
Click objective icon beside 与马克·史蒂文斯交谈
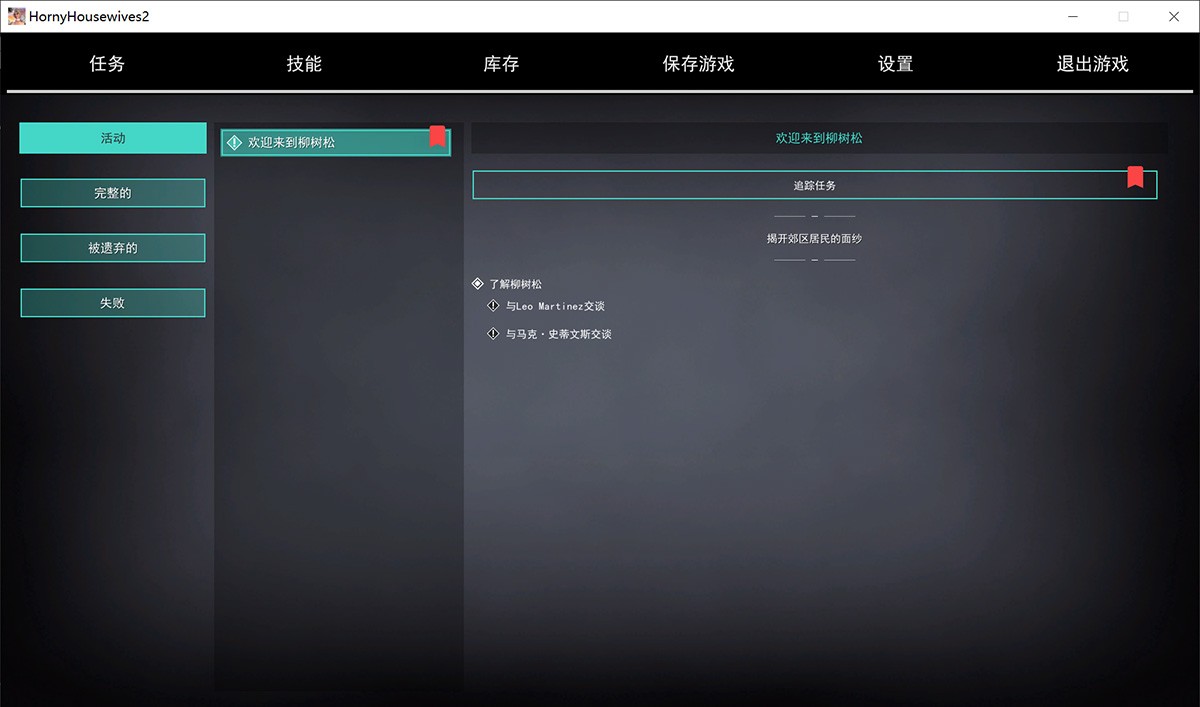coord(493,334)
